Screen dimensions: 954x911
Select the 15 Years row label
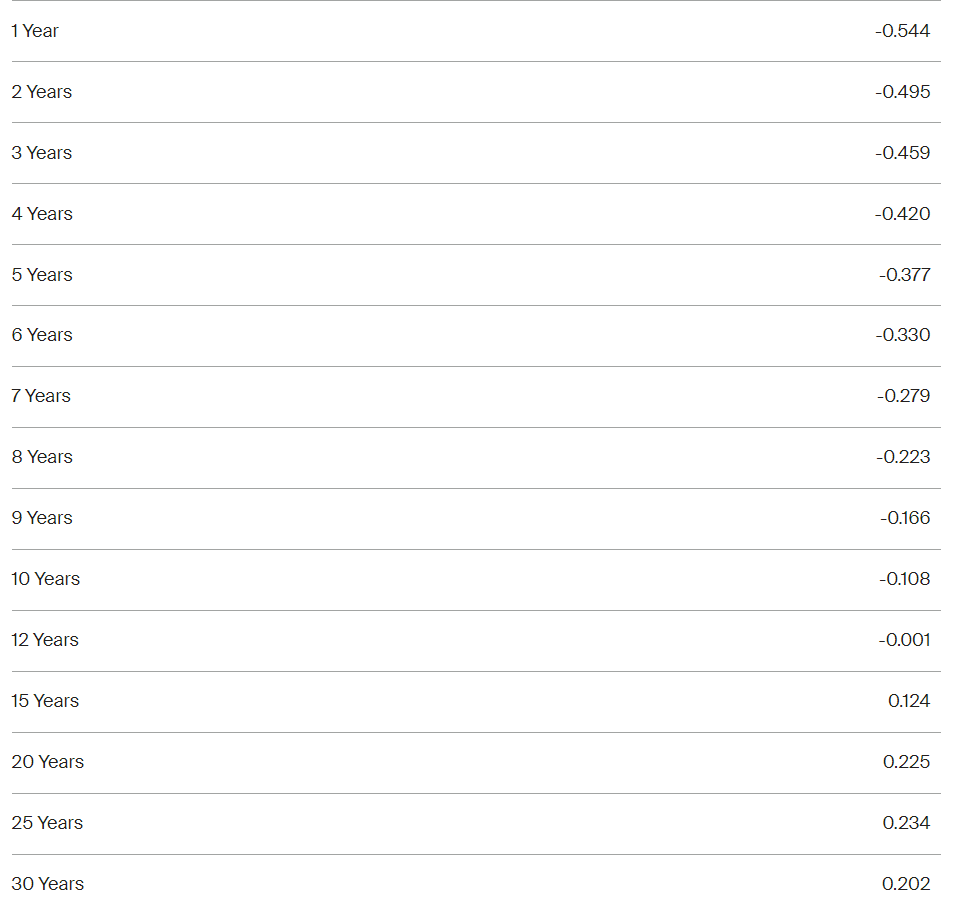click(45, 700)
